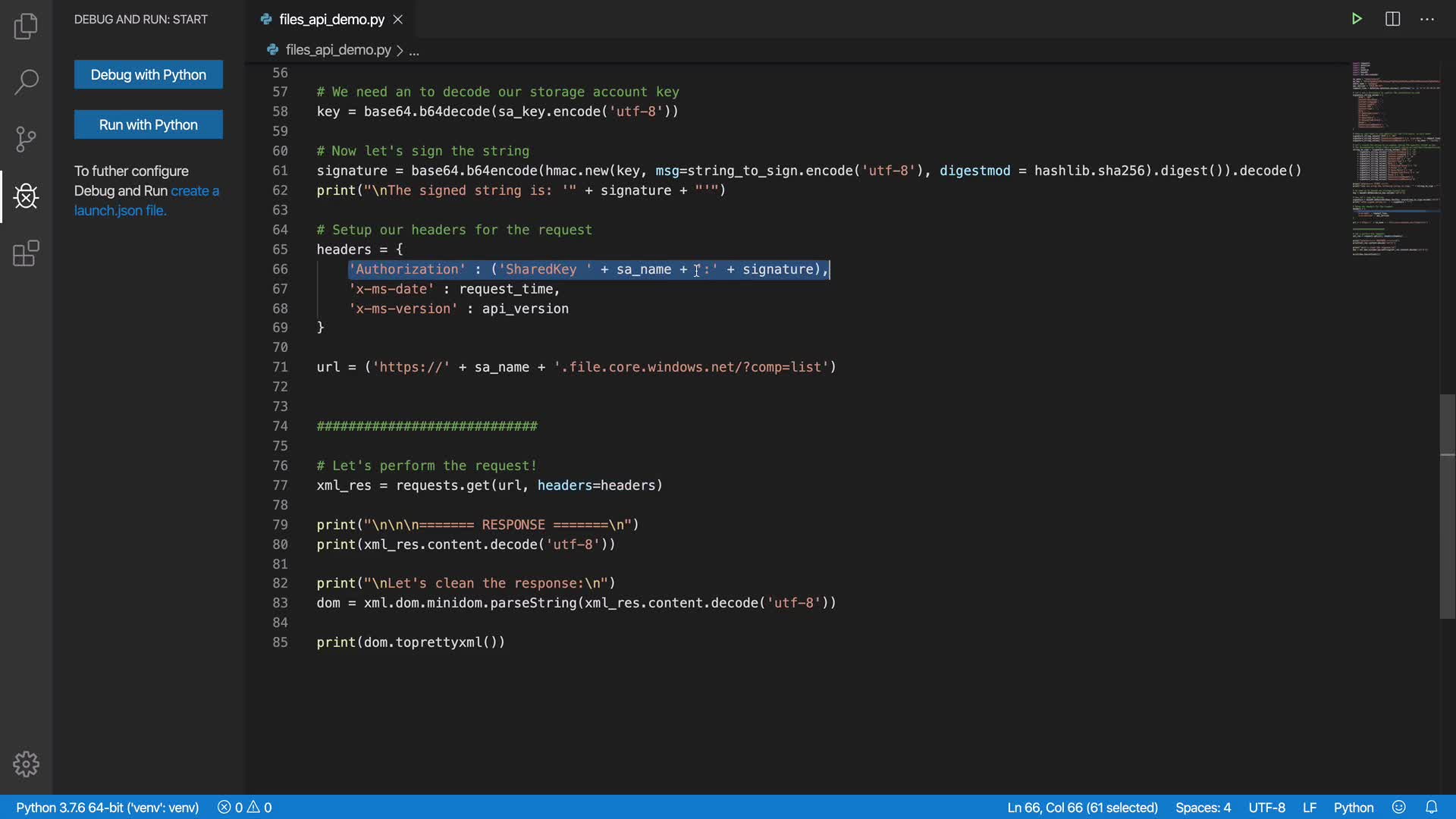Open the Source Control view icon

tap(26, 139)
